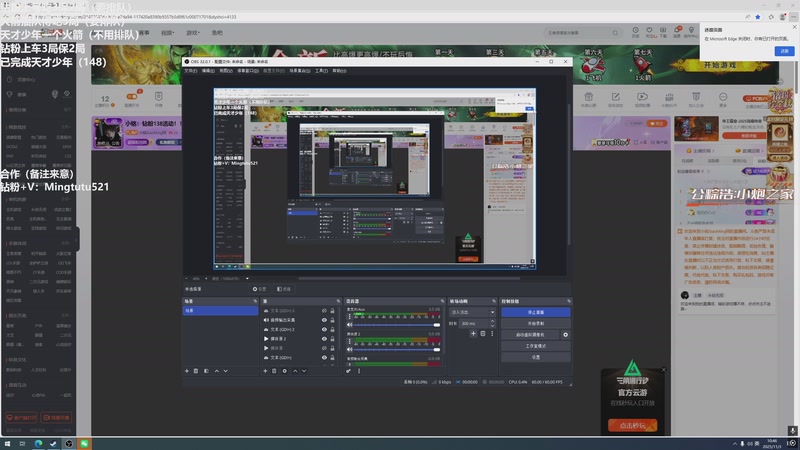Hide 媒体源 2 source via eye icon
Viewport: 800px width, 450px height.
click(x=324, y=339)
